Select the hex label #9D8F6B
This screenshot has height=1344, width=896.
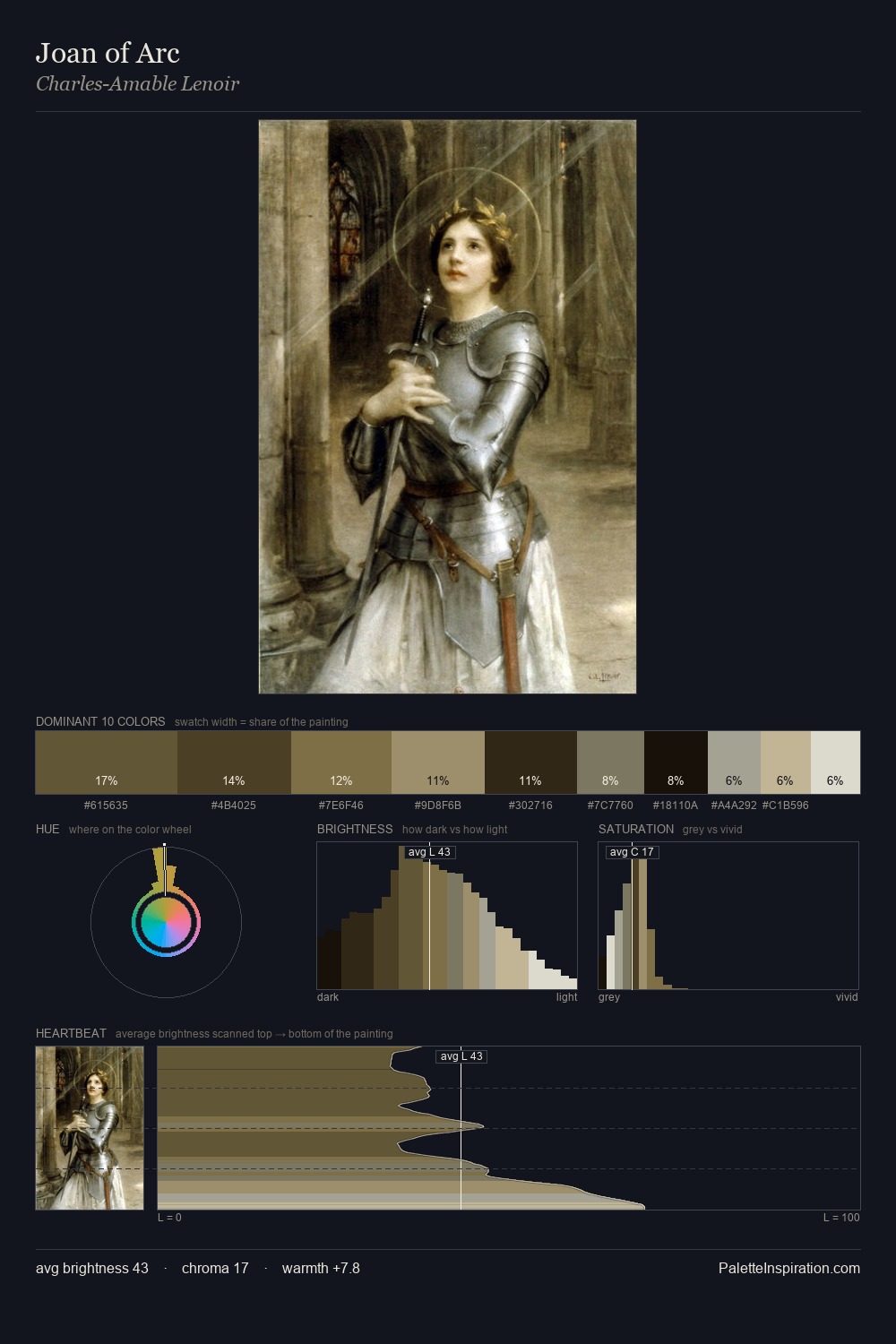tap(438, 806)
